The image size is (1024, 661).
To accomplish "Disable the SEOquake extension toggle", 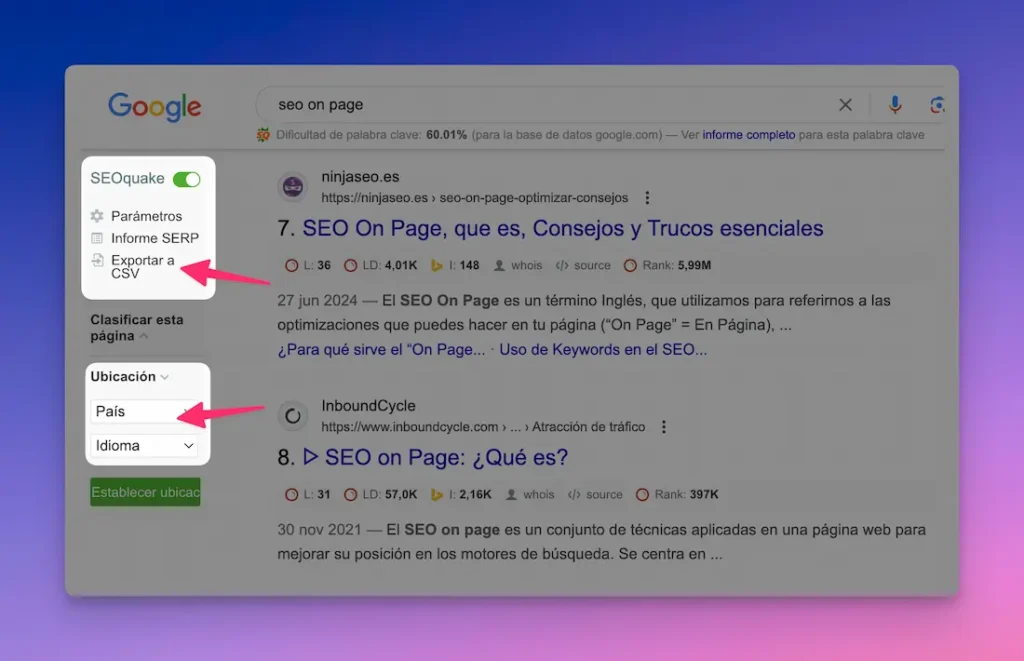I will 188,178.
